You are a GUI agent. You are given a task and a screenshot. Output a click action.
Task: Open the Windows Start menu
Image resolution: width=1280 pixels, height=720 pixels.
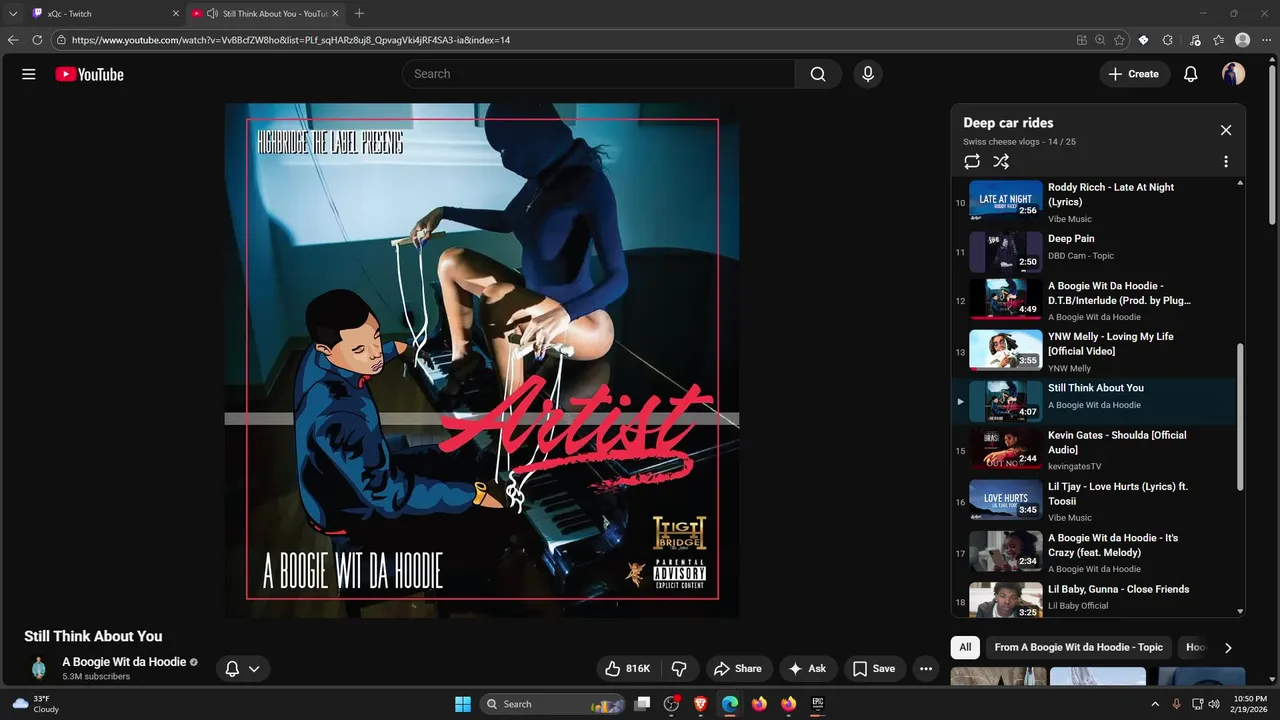point(463,704)
